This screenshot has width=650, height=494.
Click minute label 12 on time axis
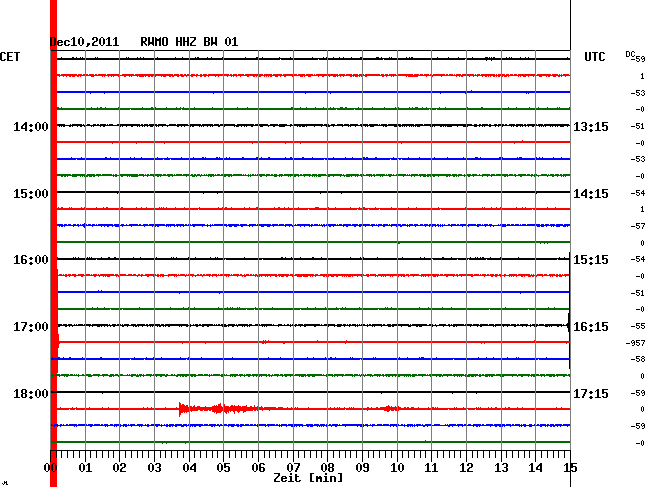click(466, 468)
